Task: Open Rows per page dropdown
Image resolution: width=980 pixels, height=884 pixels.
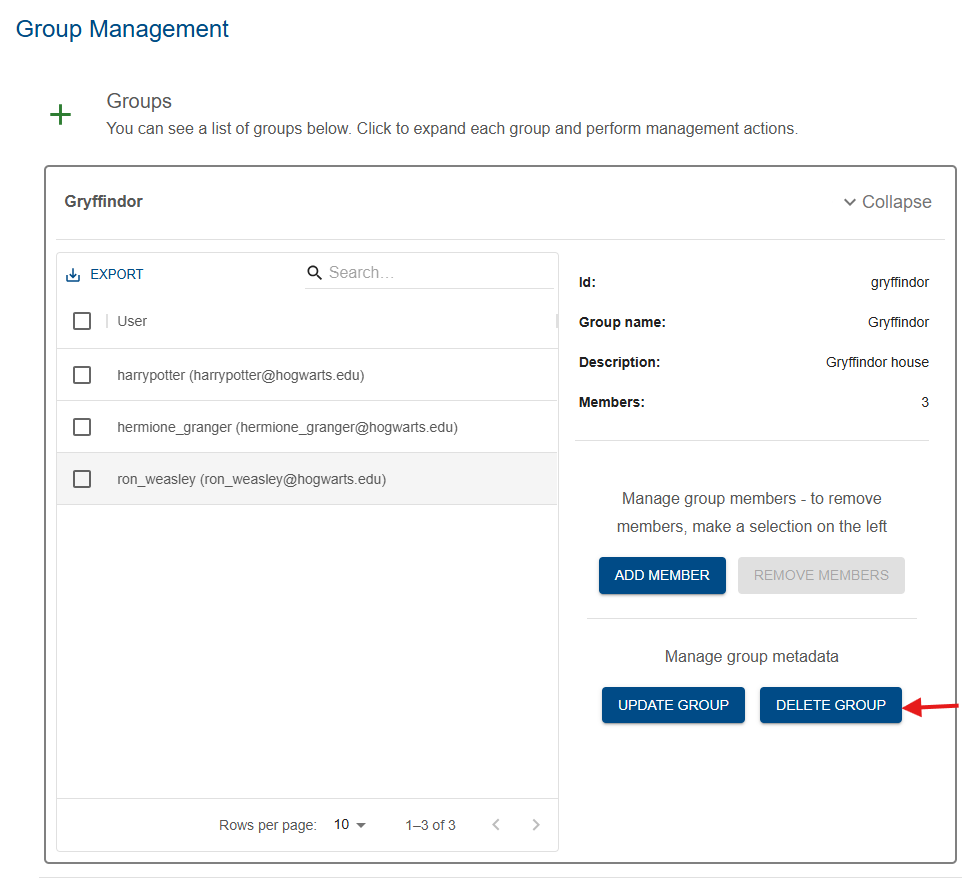Action: tap(349, 825)
